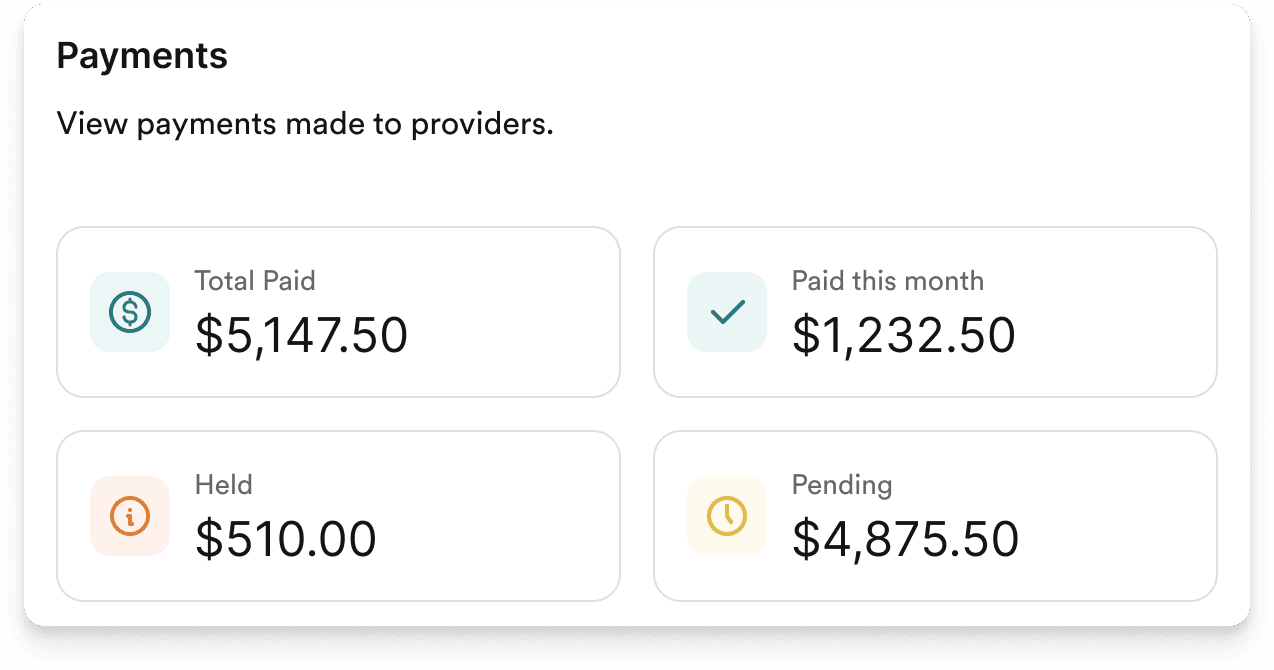
Task: Click the Held card label text
Action: (x=224, y=485)
